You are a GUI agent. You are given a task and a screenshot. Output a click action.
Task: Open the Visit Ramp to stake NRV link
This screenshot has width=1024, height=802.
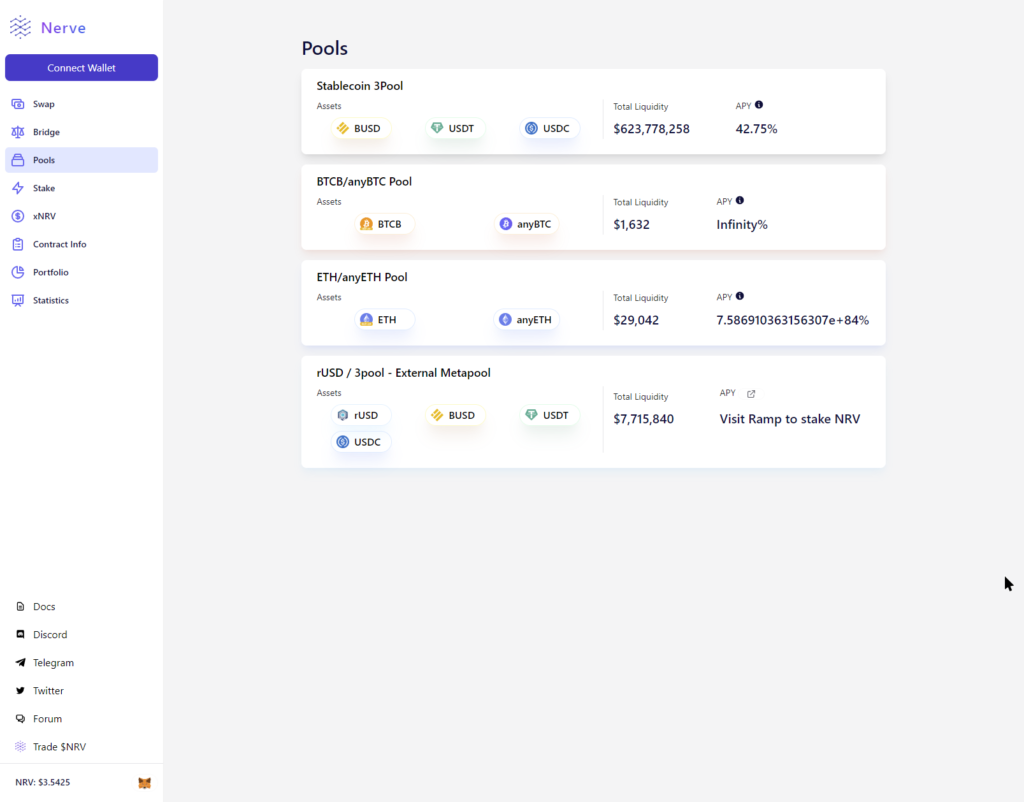point(789,419)
